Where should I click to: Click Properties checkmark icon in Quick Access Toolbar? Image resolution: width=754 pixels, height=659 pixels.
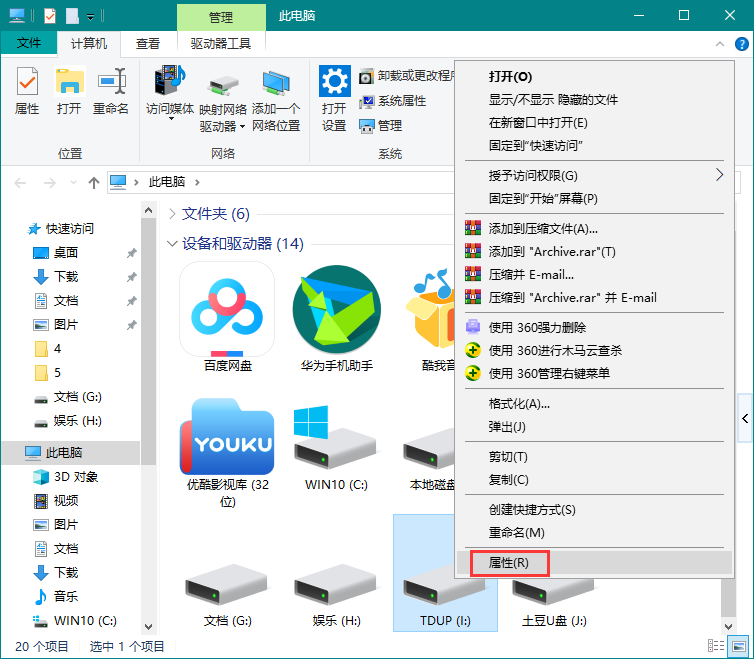[50, 16]
